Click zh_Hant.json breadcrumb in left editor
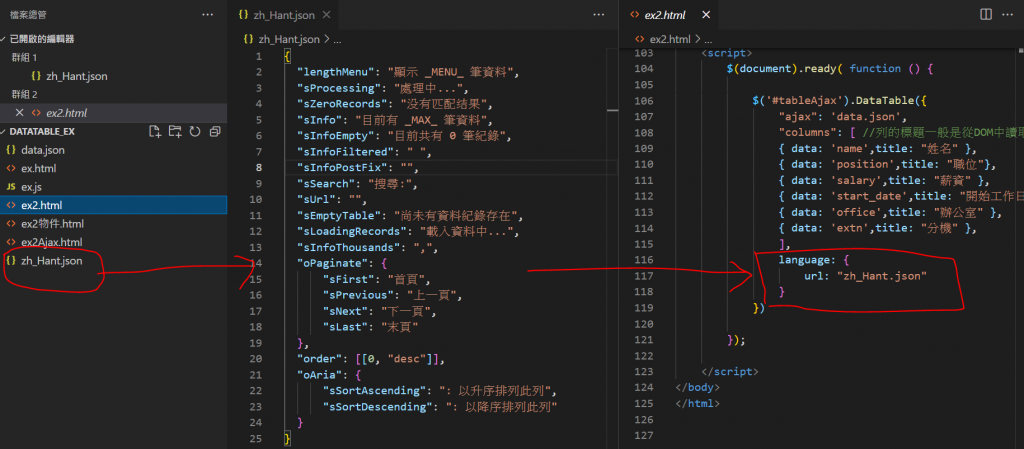 pyautogui.click(x=289, y=39)
